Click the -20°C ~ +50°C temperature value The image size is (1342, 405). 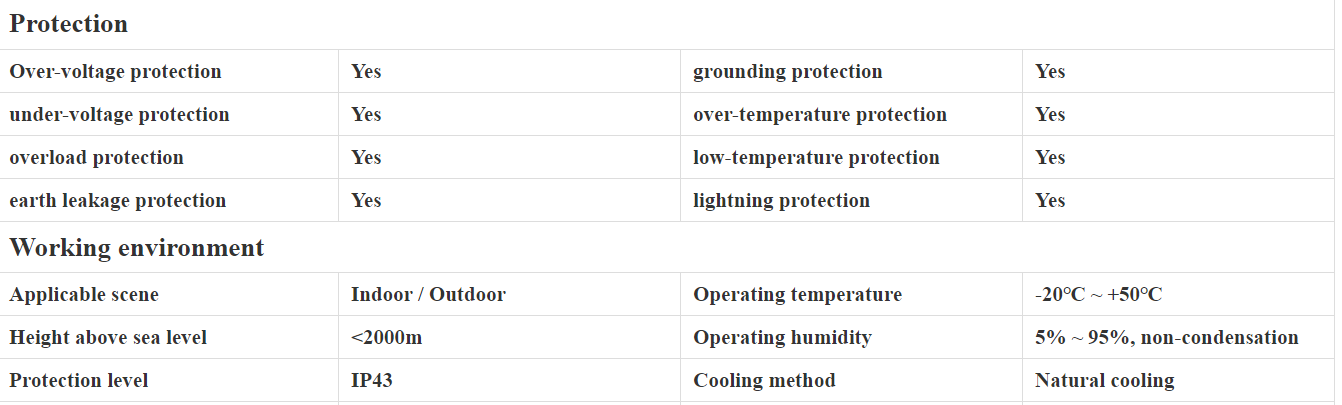click(x=1098, y=295)
